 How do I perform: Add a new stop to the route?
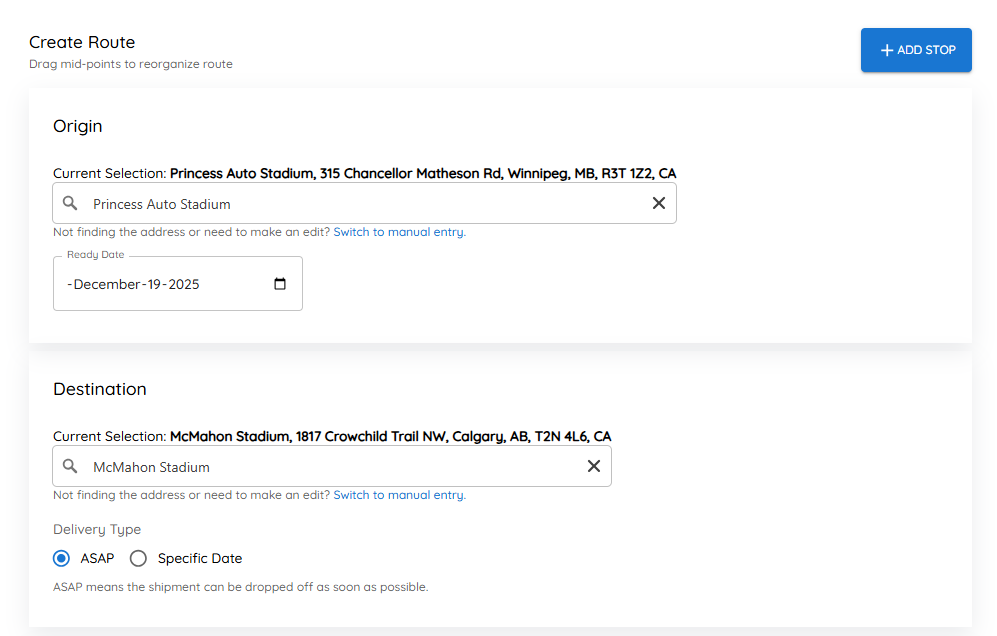point(916,50)
